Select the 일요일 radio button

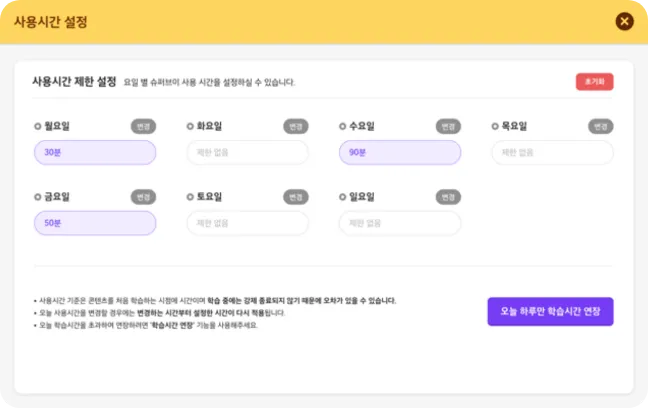click(x=343, y=197)
